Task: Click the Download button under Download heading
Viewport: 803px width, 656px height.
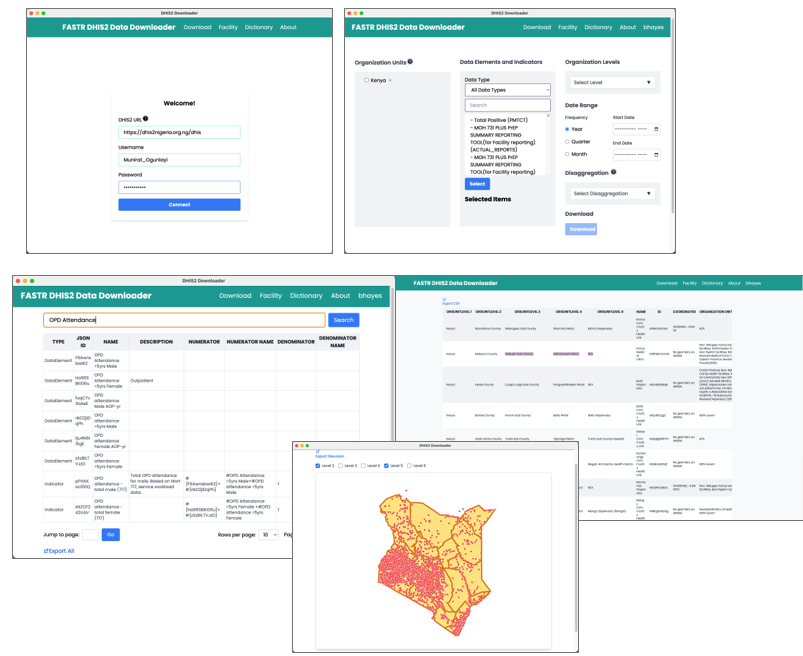Action: 581,229
